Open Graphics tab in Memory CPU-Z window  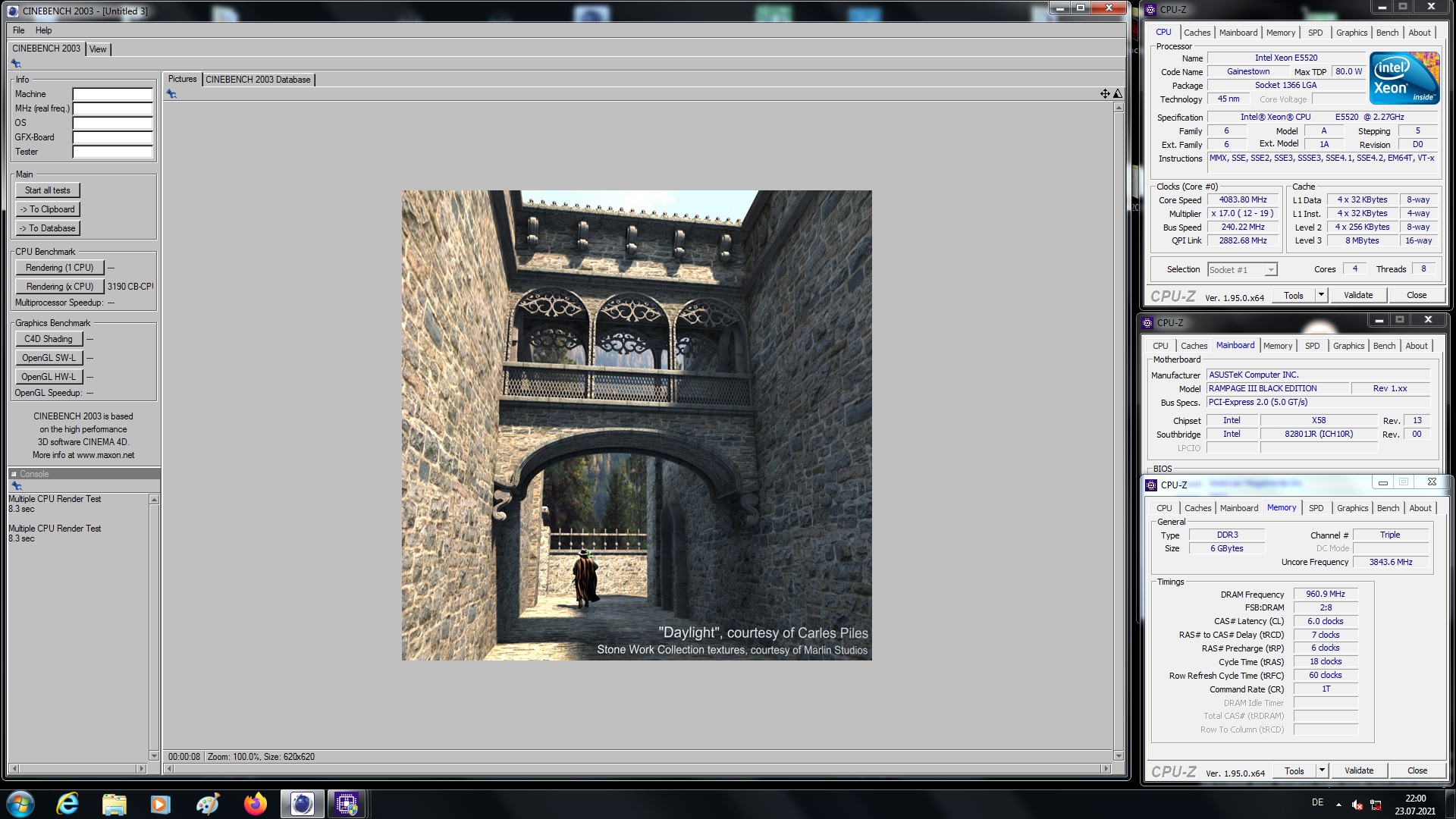coord(1353,508)
